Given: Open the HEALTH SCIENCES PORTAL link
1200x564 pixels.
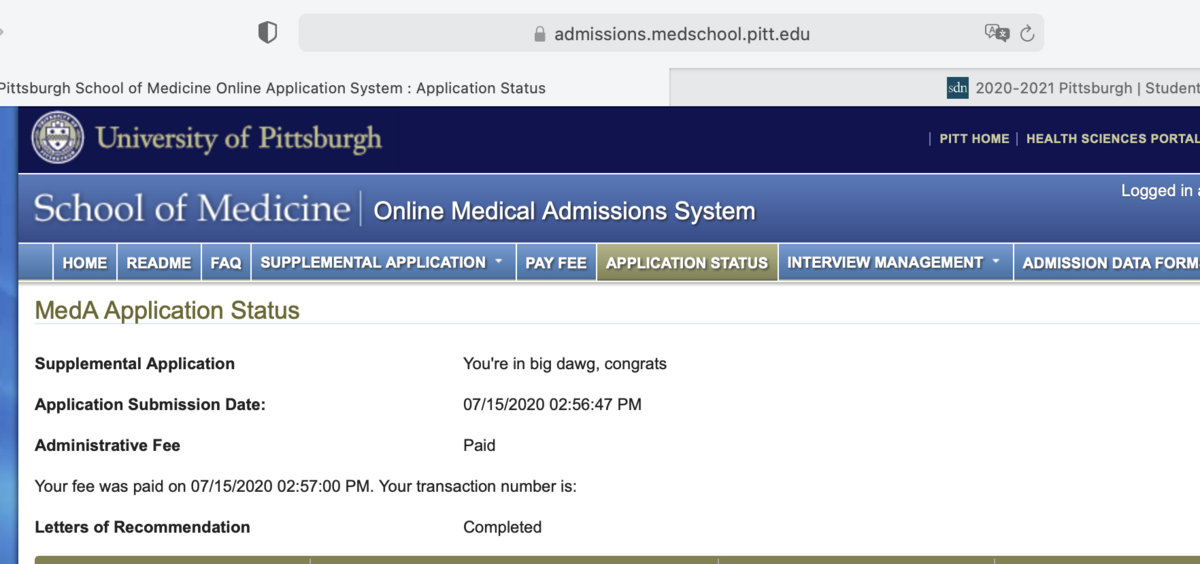Looking at the screenshot, I should tap(1113, 139).
